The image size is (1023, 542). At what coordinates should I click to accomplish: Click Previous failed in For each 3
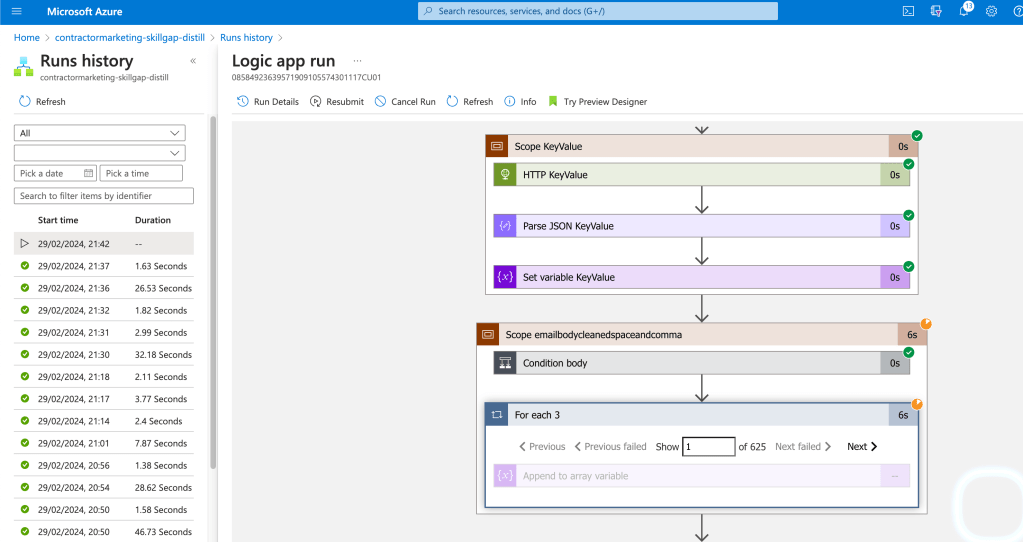[611, 446]
